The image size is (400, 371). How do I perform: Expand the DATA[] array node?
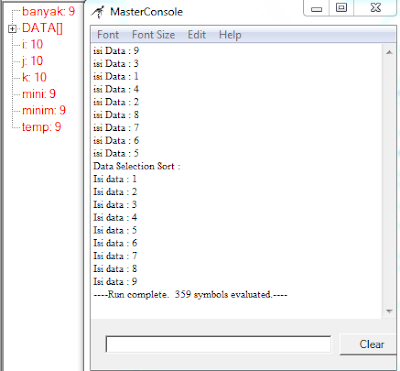pyautogui.click(x=12, y=29)
